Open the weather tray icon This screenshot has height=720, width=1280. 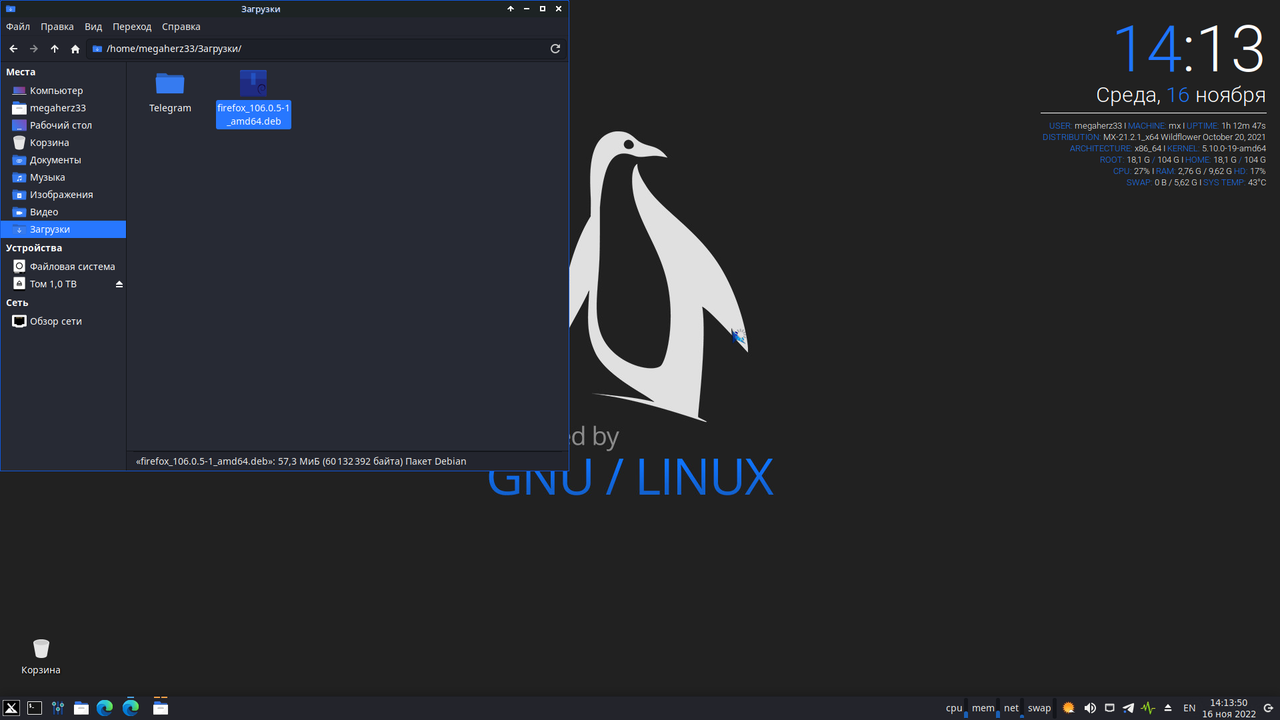coord(1069,708)
